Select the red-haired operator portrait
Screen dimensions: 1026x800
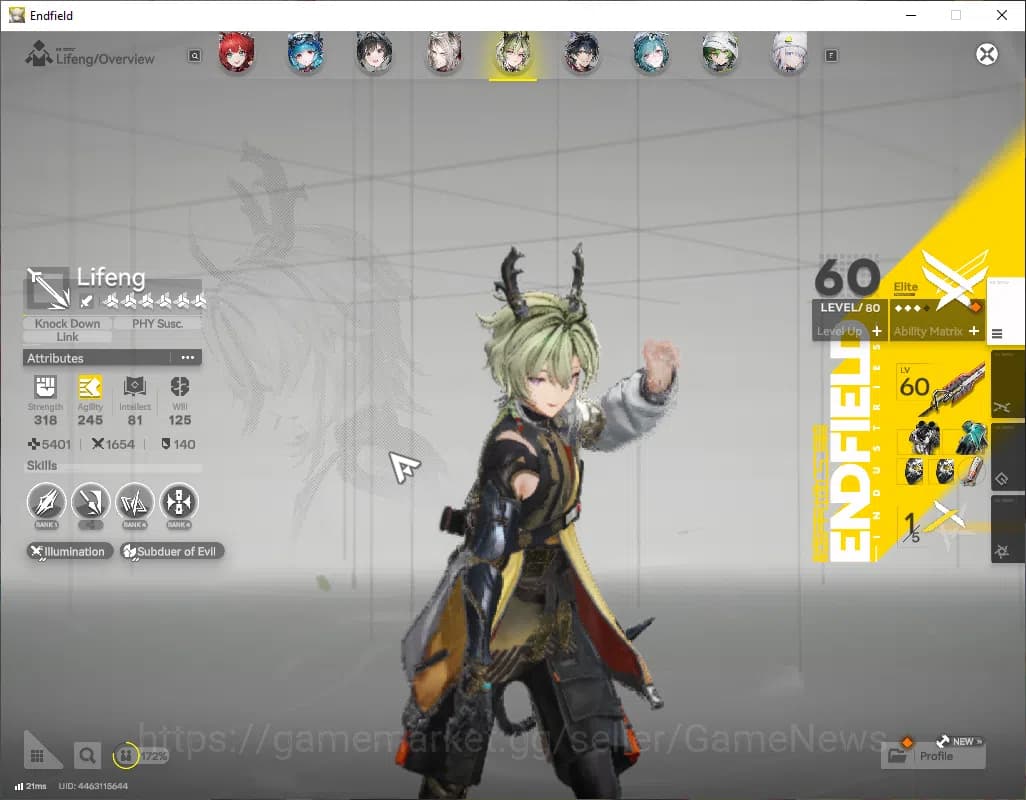pyautogui.click(x=236, y=52)
